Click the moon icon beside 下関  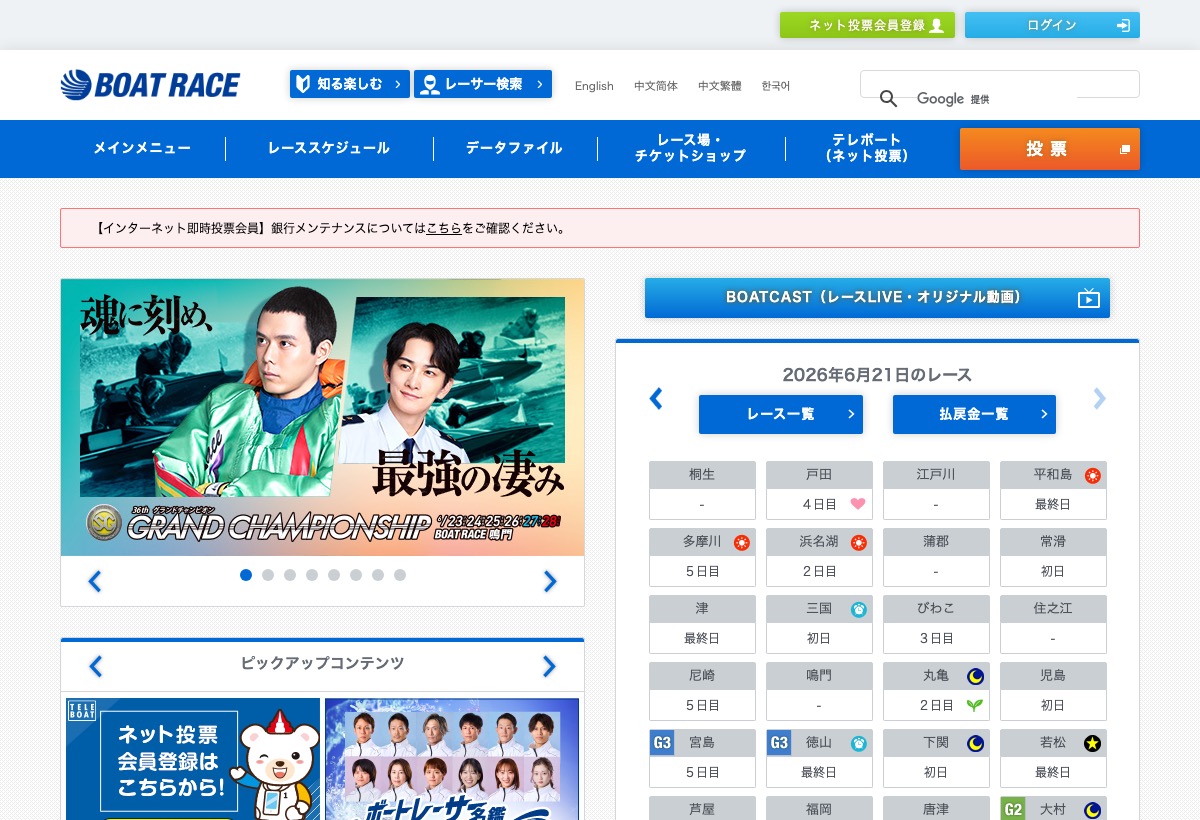(976, 743)
